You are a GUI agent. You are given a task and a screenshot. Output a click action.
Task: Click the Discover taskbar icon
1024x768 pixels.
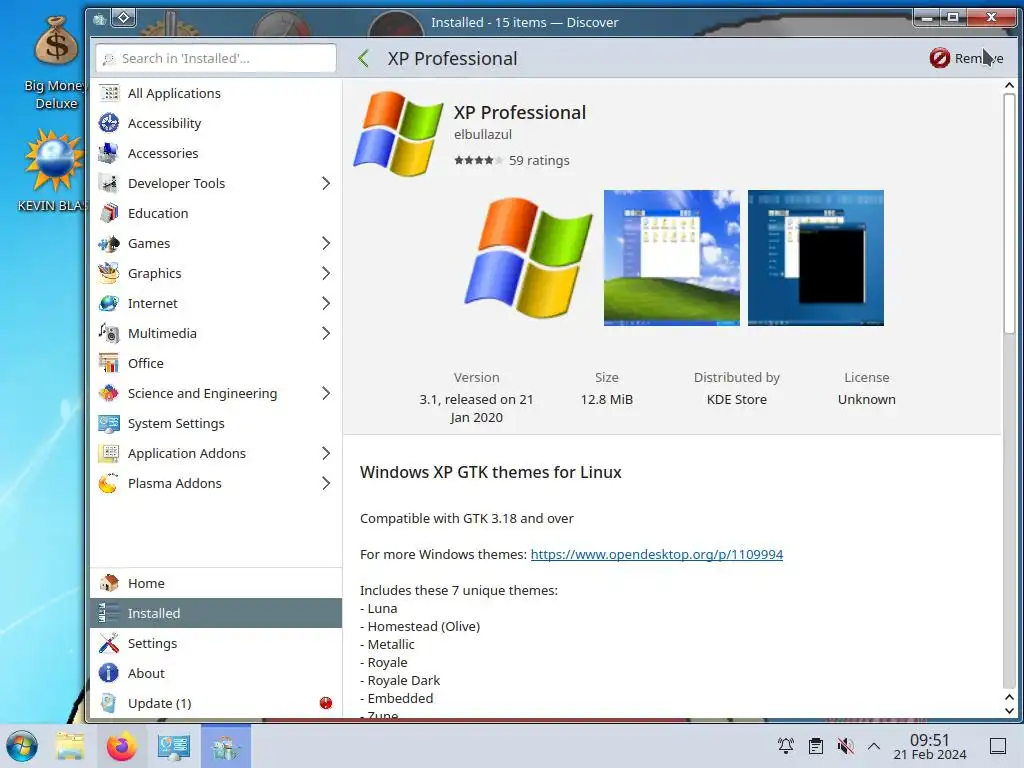(x=226, y=746)
